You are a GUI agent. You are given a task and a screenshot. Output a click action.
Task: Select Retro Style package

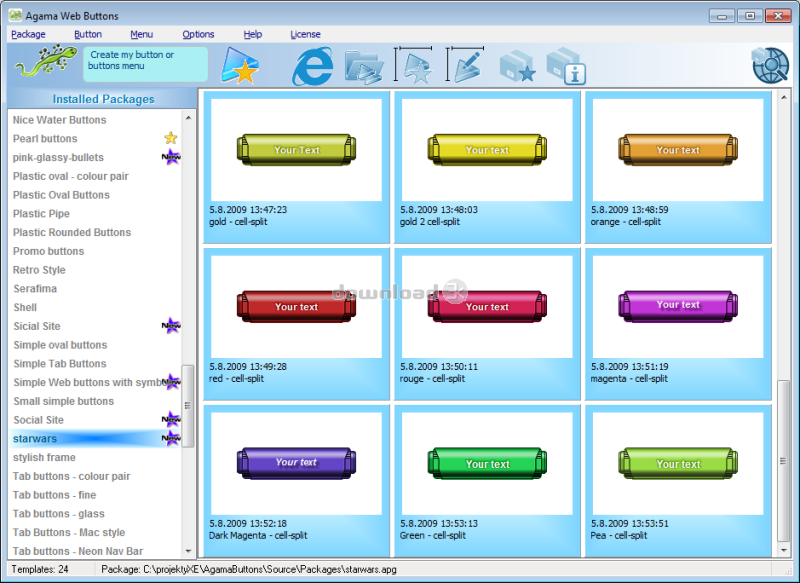pyautogui.click(x=95, y=270)
